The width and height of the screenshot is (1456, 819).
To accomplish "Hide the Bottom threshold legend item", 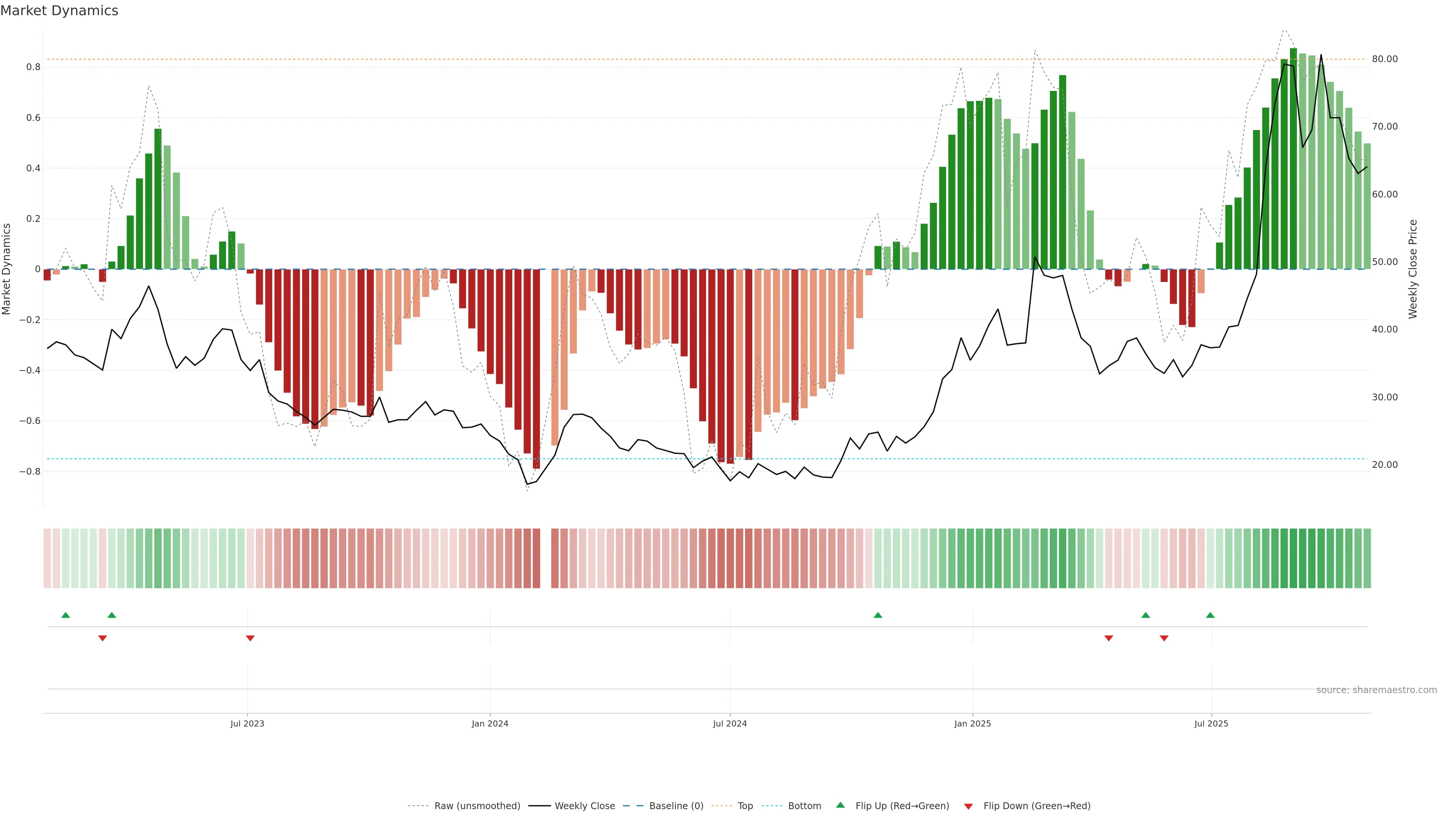I will coord(804,806).
